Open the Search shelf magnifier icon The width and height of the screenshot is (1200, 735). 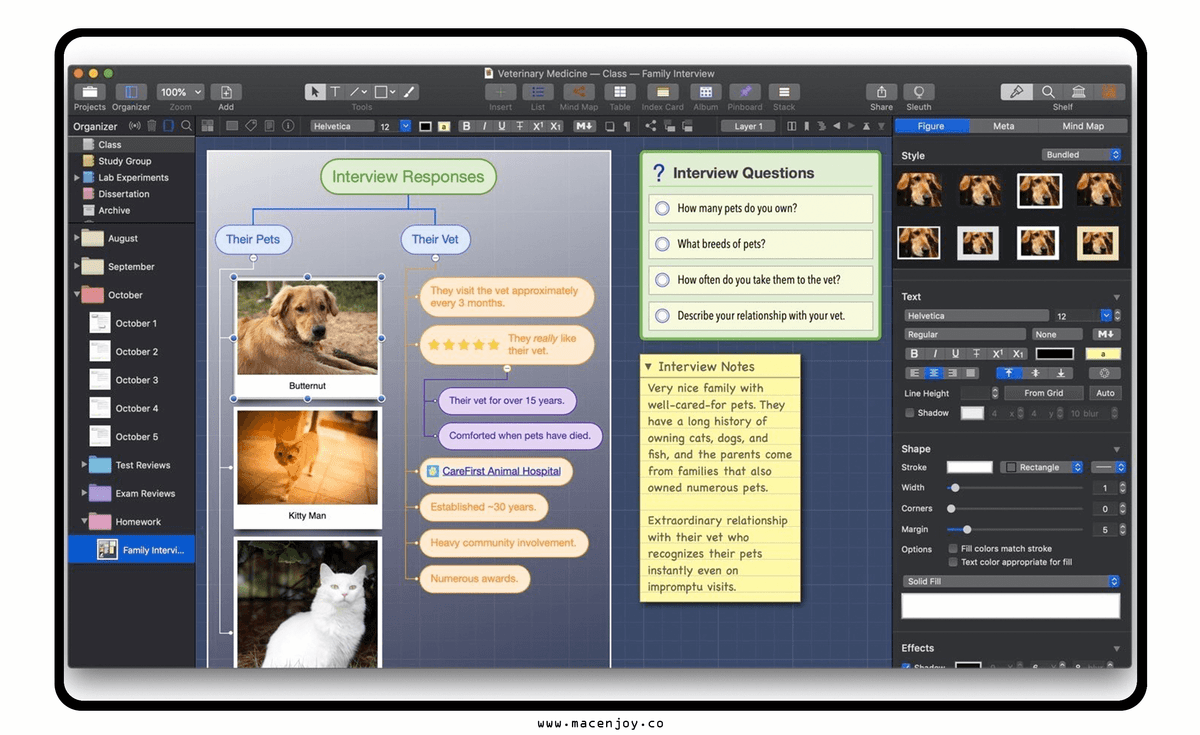point(1048,92)
